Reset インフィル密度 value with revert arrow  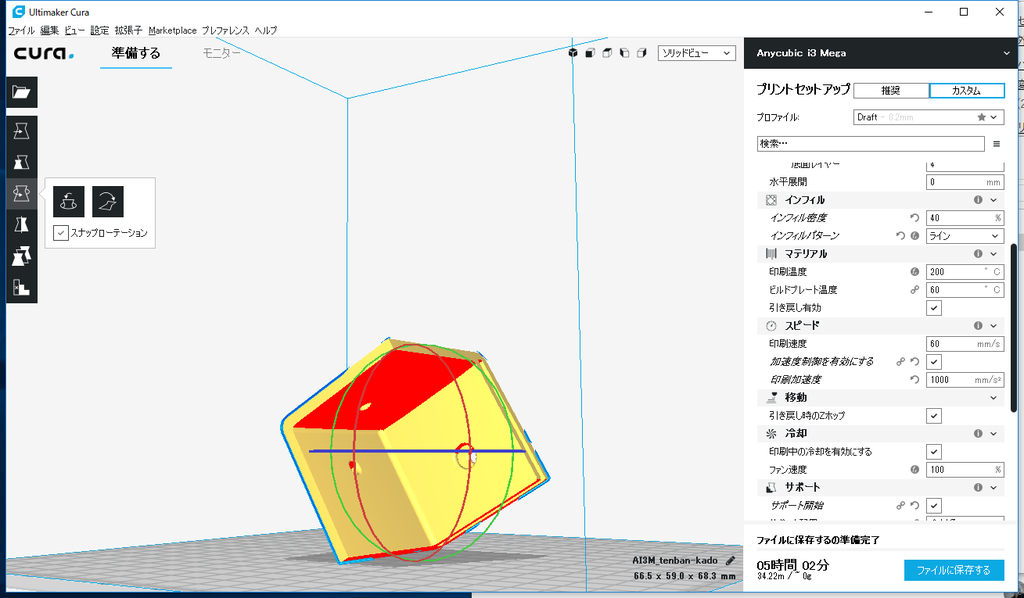(x=914, y=217)
